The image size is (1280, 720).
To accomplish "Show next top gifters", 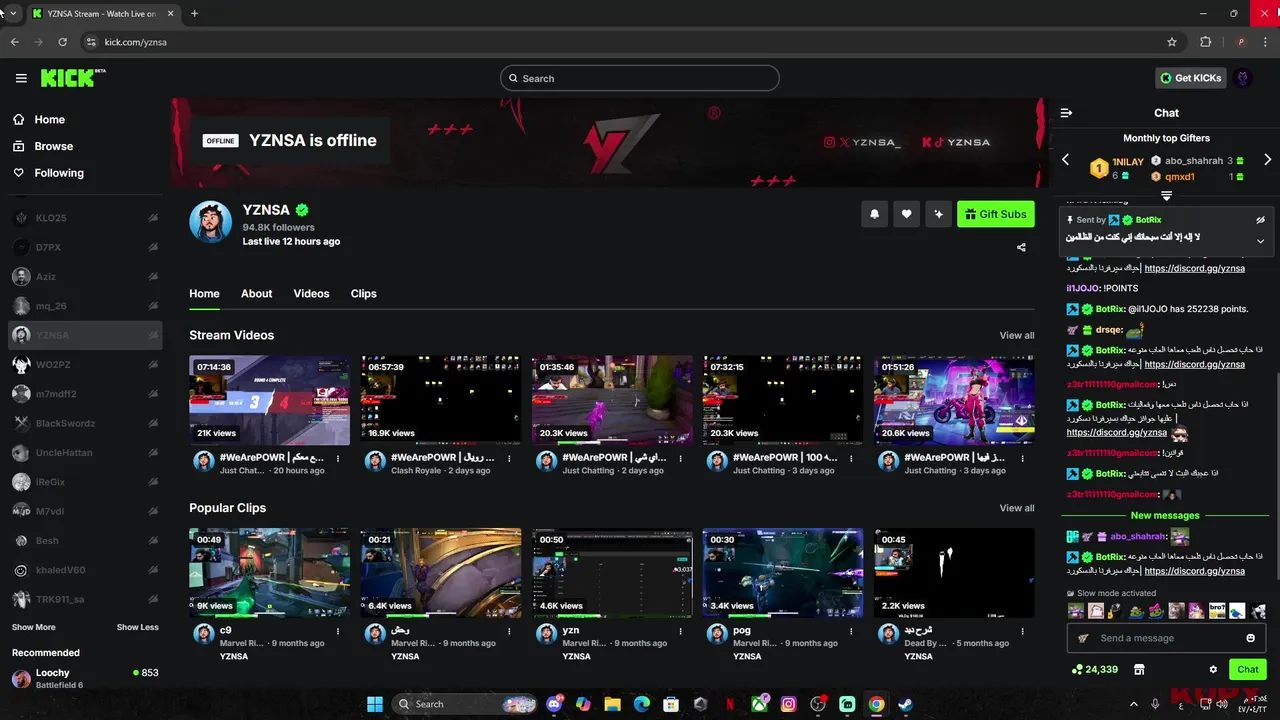I will (x=1267, y=160).
